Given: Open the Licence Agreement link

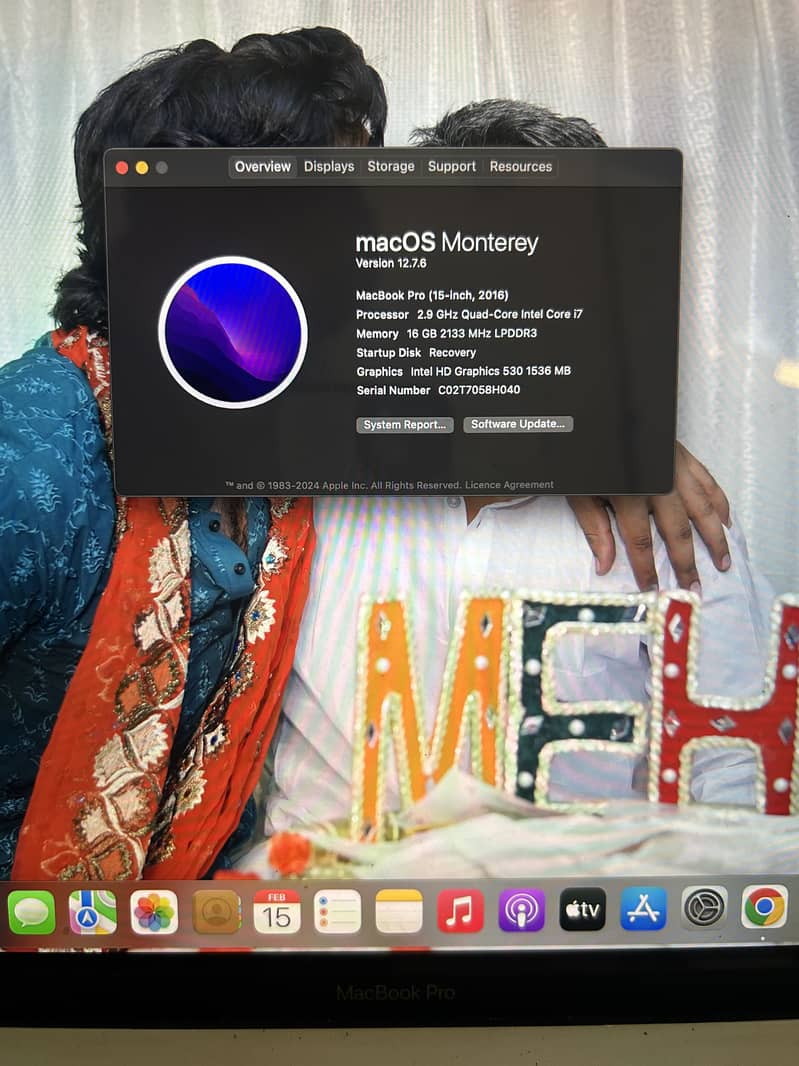Looking at the screenshot, I should [509, 485].
